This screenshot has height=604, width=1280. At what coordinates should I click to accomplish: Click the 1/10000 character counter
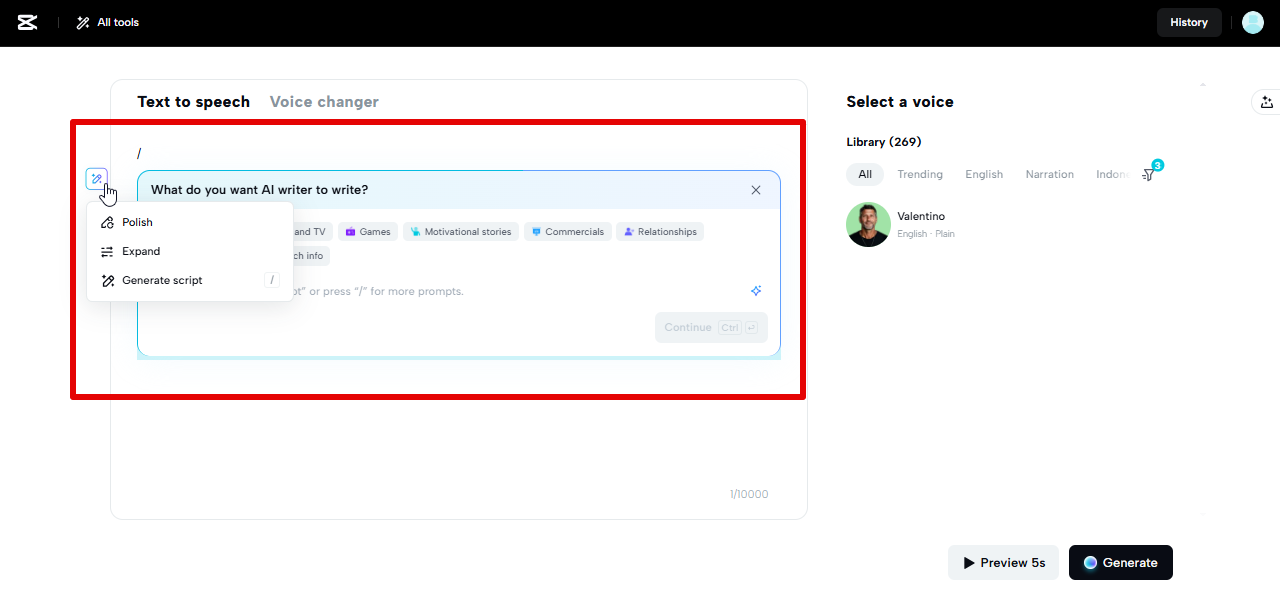(x=749, y=494)
